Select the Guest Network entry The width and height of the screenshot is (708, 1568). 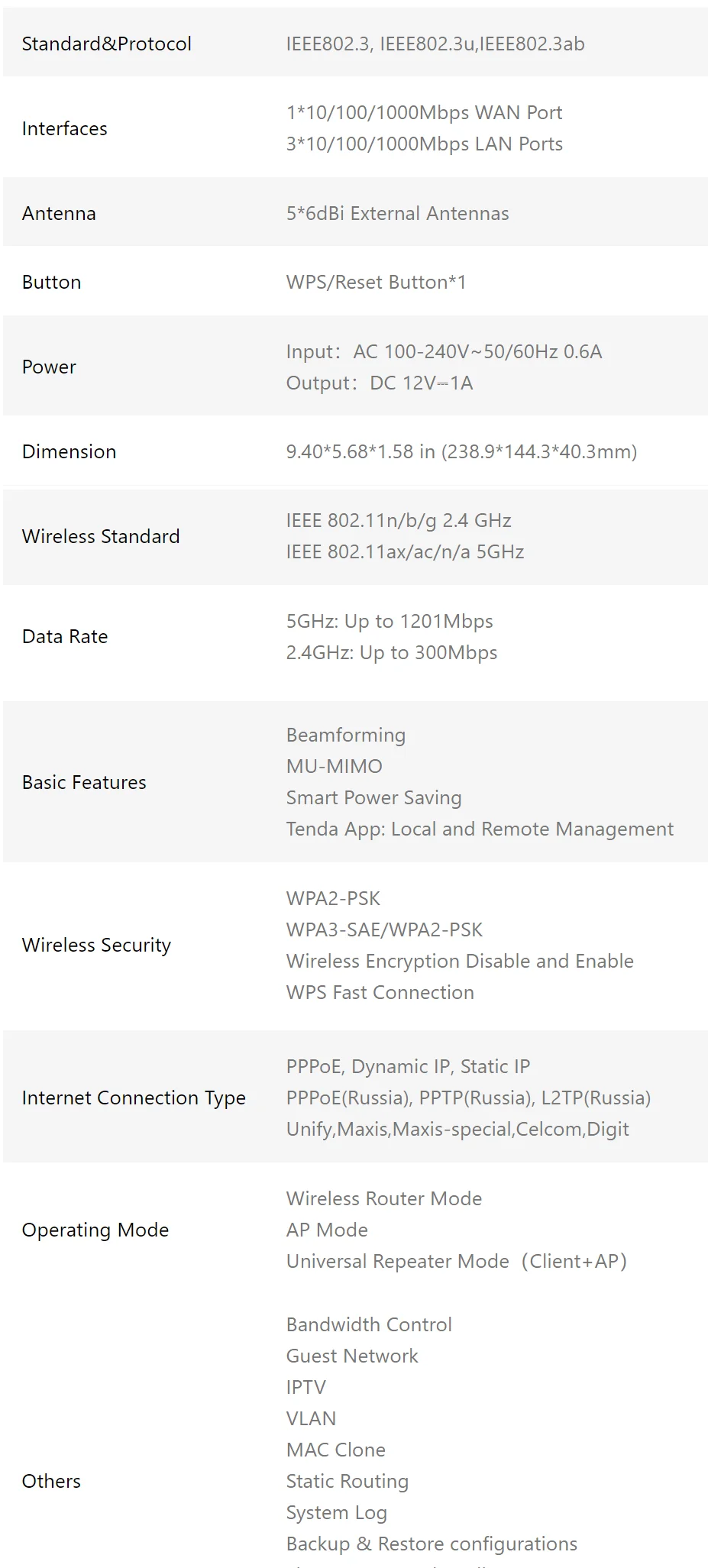click(352, 1356)
